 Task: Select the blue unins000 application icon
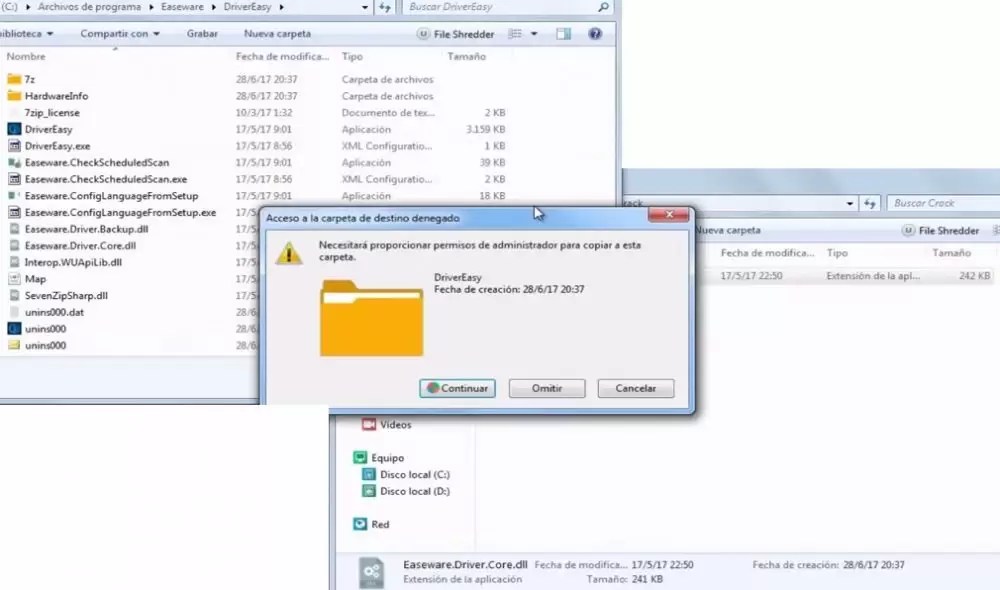tap(14, 328)
